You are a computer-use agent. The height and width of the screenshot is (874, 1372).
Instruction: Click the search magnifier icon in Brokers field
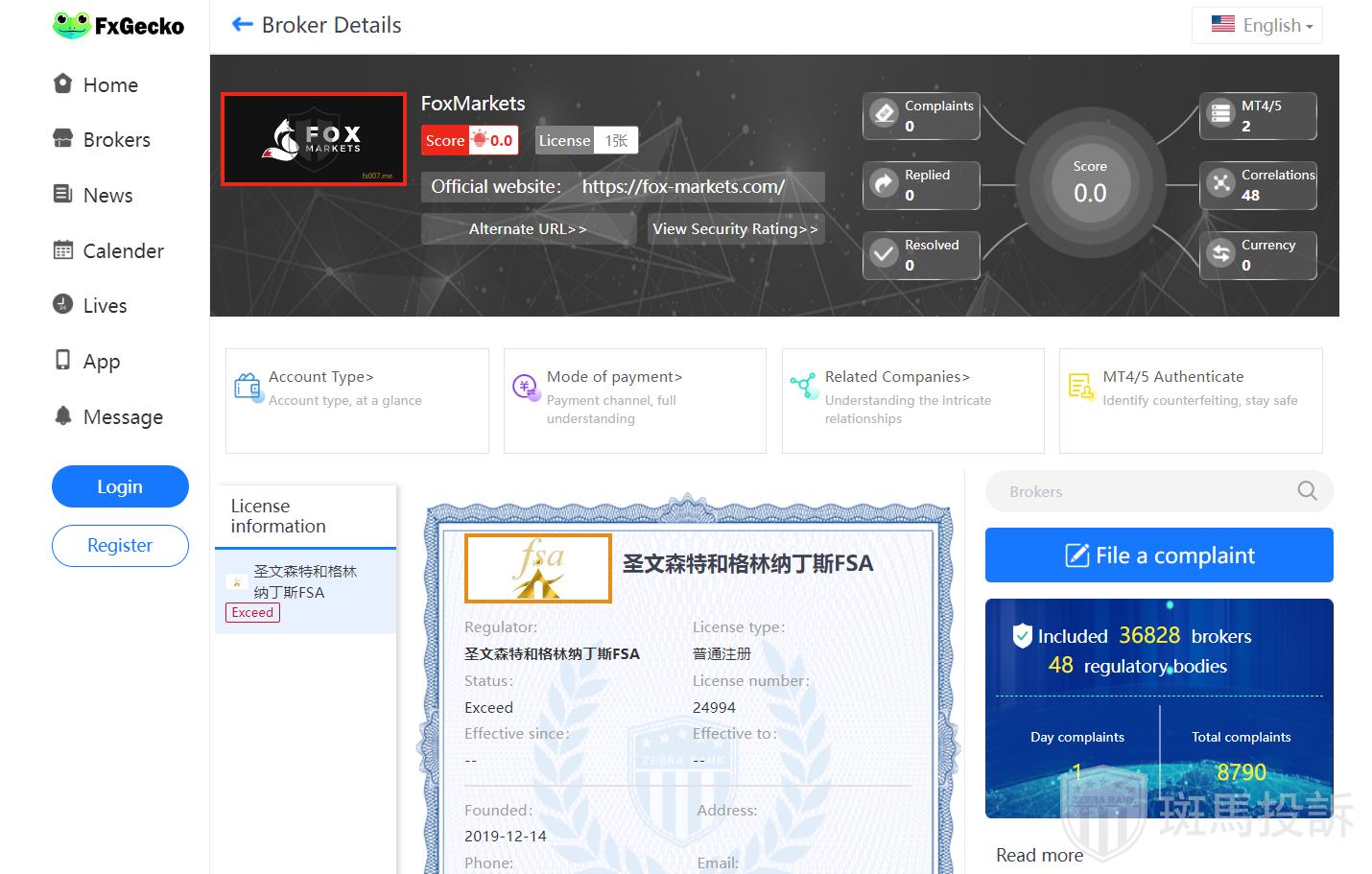(1307, 491)
